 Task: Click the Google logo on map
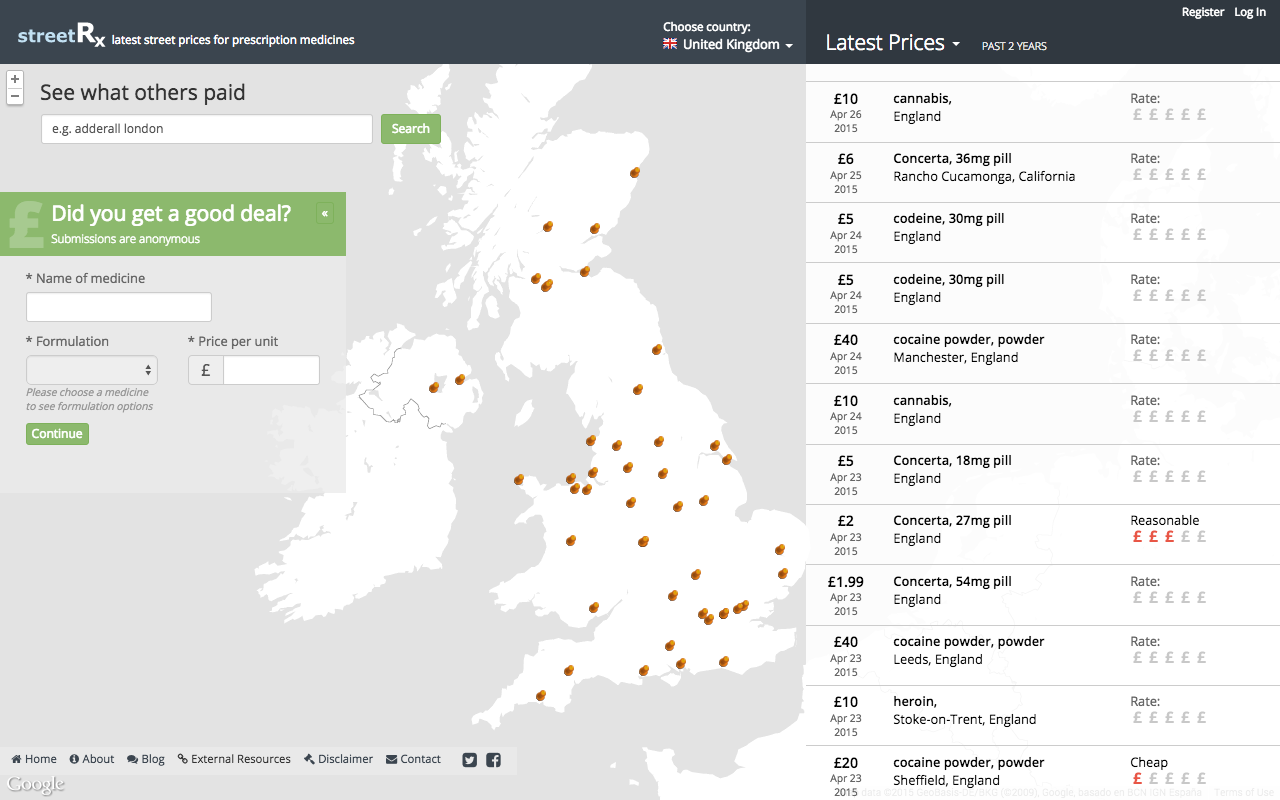tap(36, 785)
